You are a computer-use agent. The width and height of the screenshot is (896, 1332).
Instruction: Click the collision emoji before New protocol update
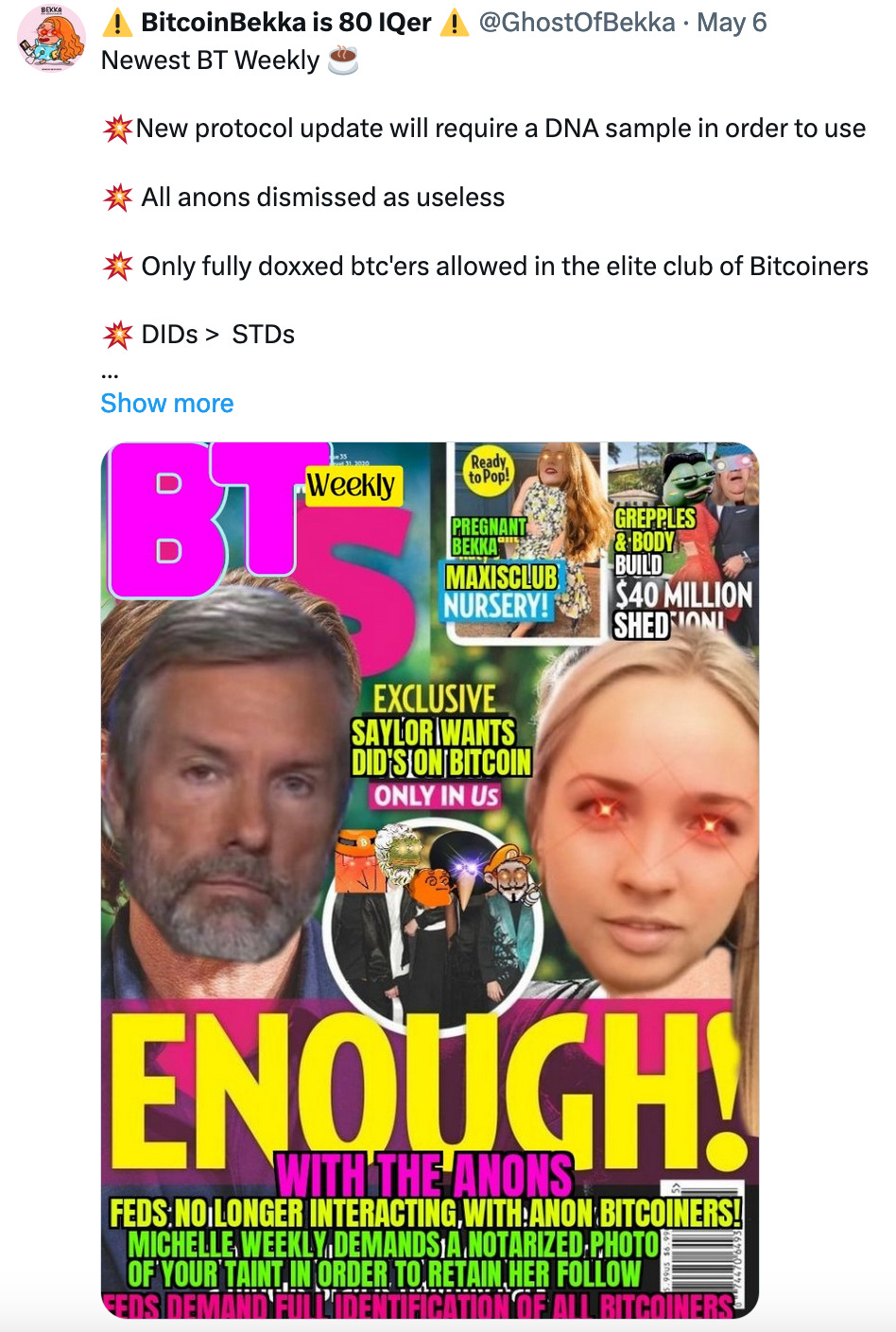(x=117, y=129)
